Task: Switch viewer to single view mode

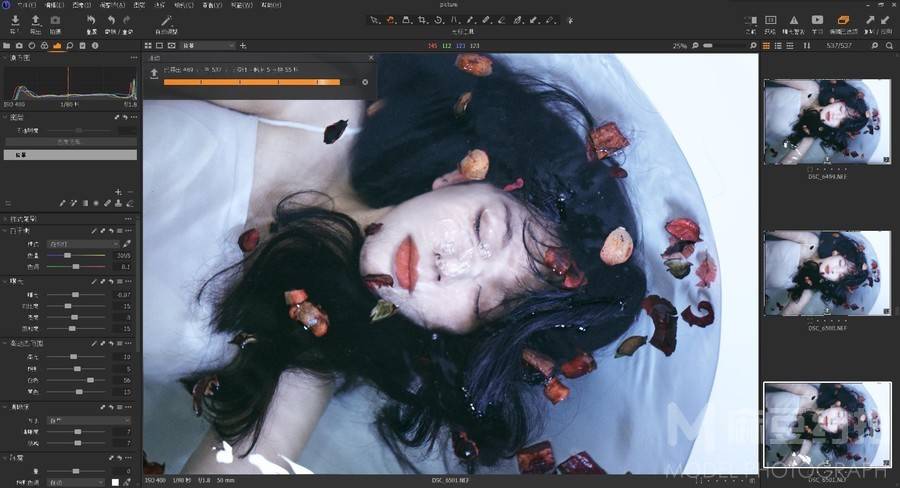Action: coord(160,45)
